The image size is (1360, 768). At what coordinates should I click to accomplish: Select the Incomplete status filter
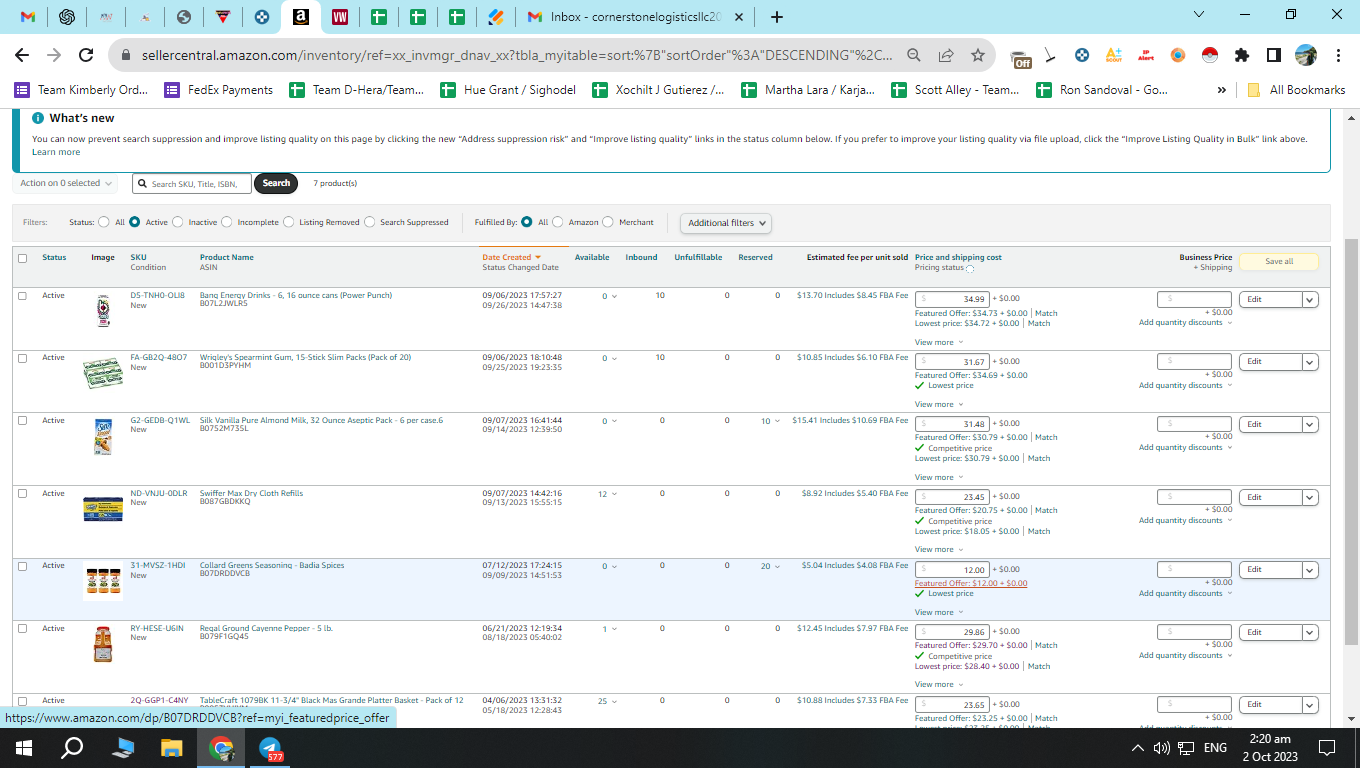(x=227, y=222)
